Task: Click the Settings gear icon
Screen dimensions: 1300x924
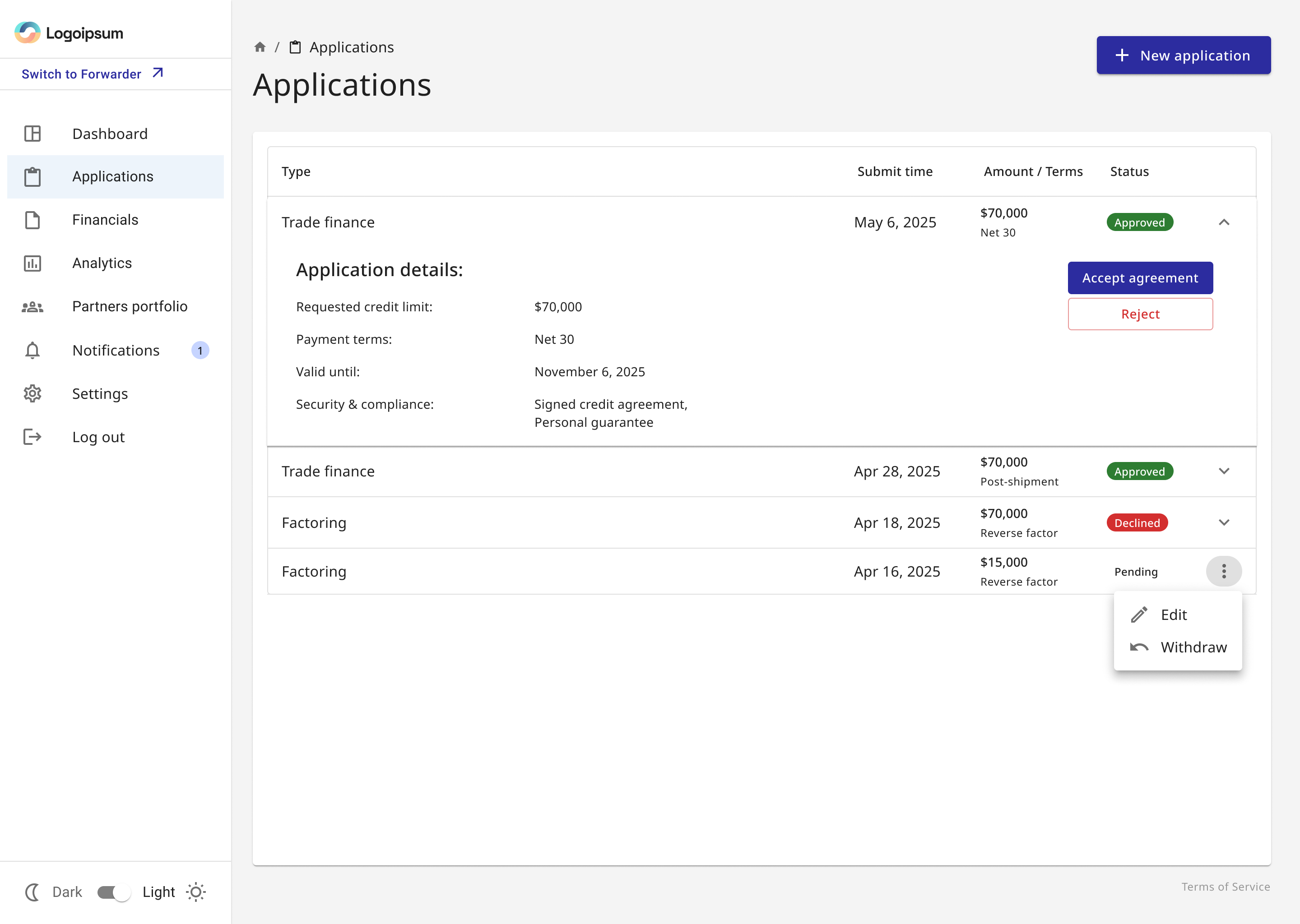Action: pos(32,394)
